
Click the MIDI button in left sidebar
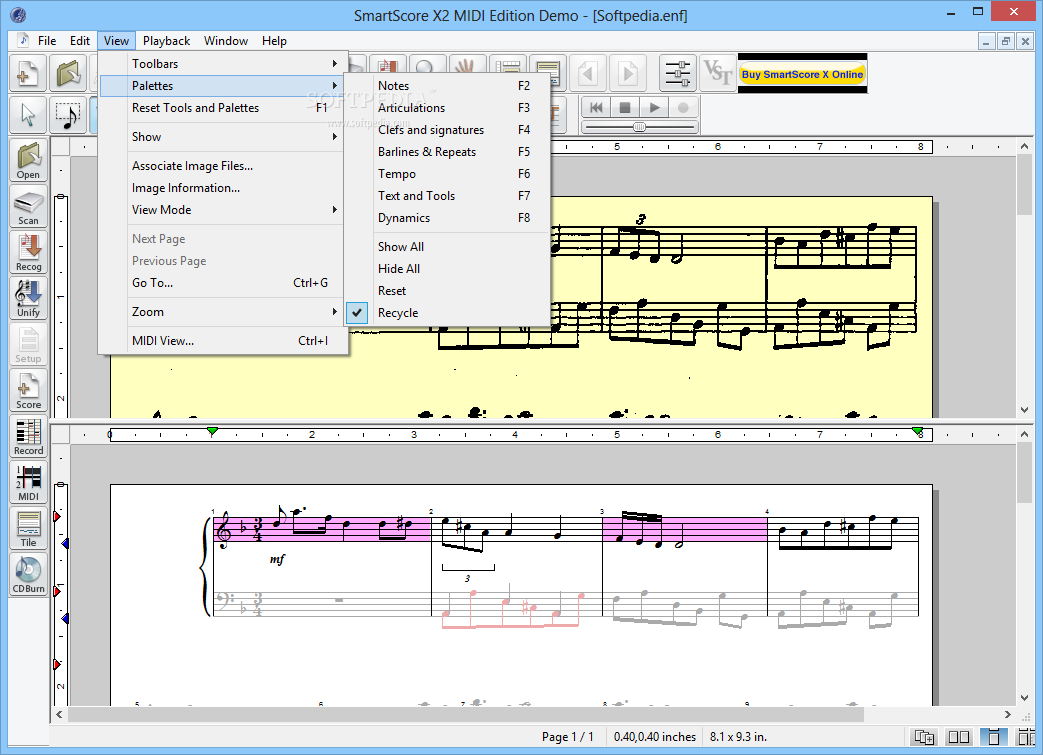click(x=28, y=482)
